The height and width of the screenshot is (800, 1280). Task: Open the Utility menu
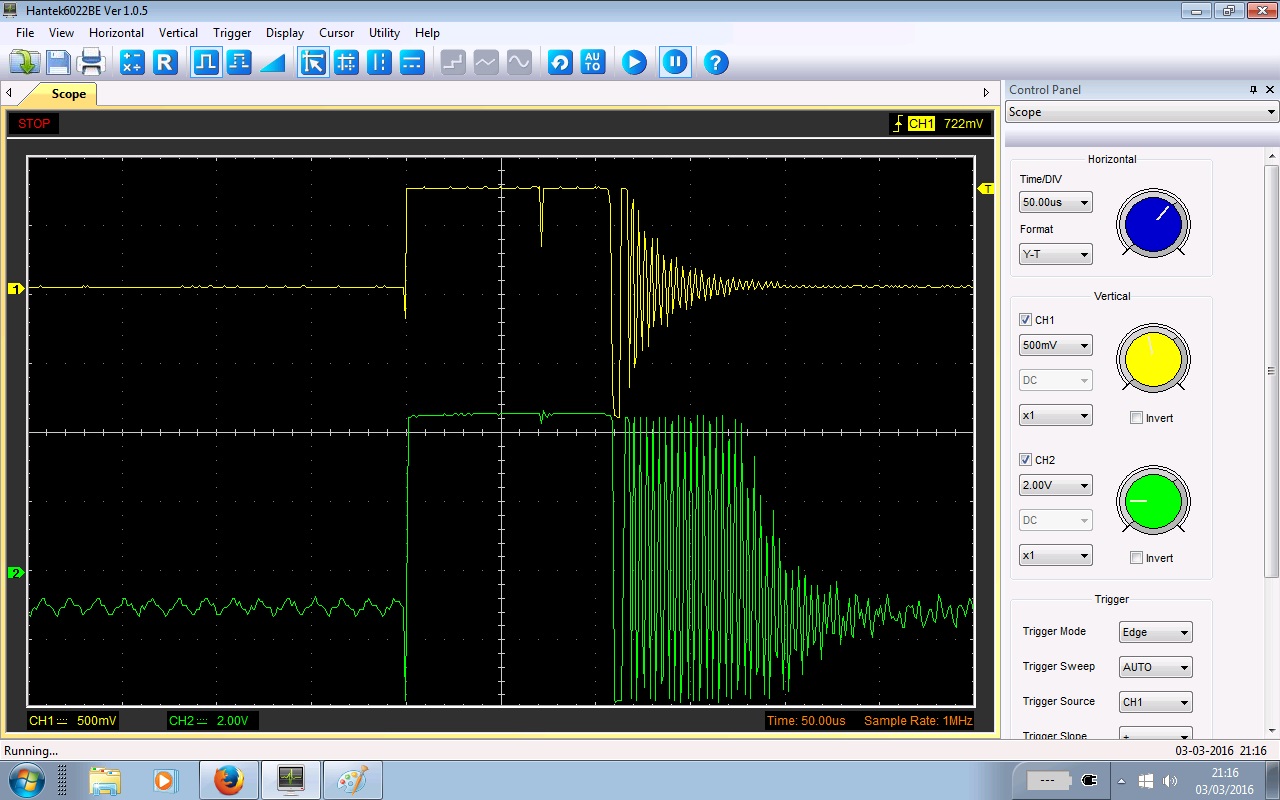[x=384, y=33]
